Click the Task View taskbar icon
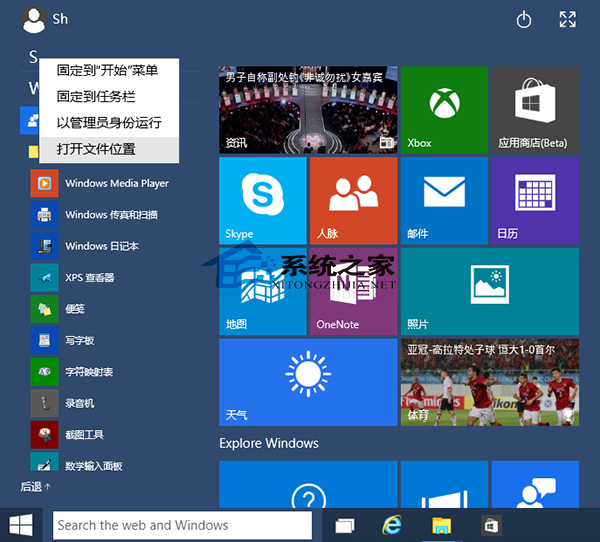Image resolution: width=600 pixels, height=542 pixels. click(345, 526)
